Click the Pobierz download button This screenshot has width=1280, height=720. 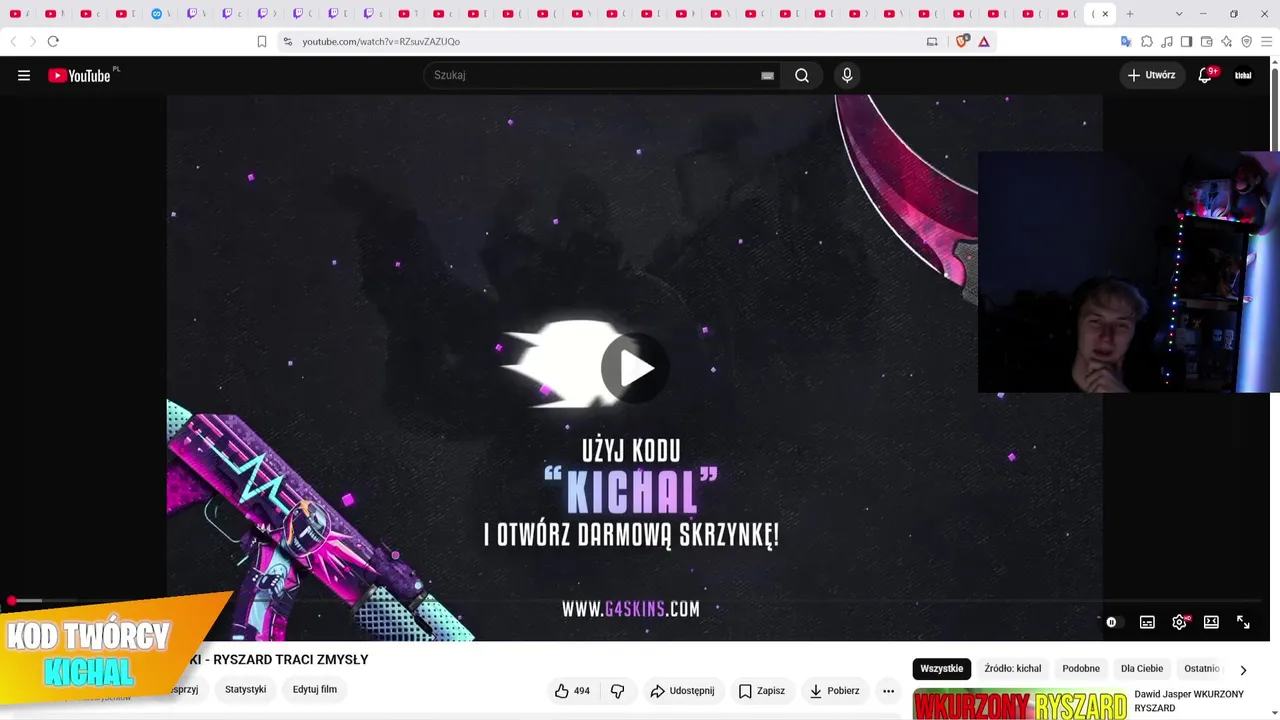pos(834,691)
